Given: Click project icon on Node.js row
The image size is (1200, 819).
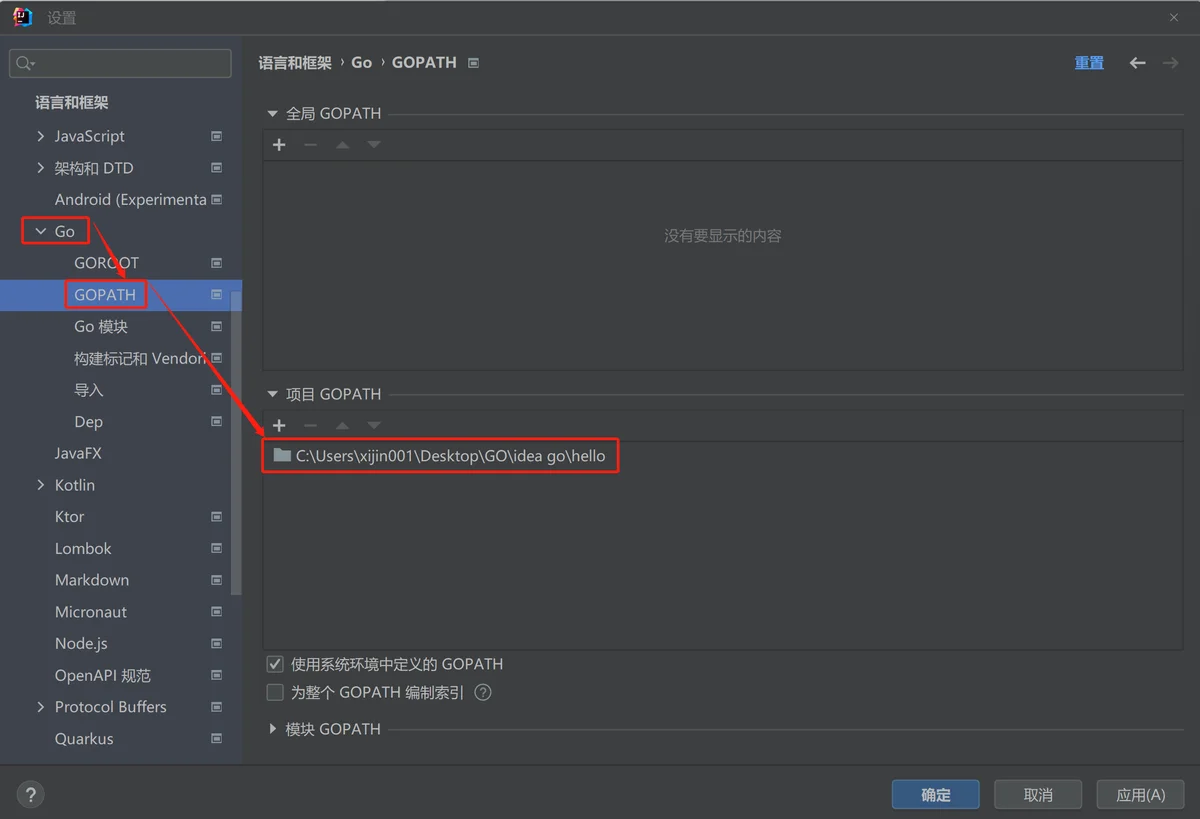Looking at the screenshot, I should click(x=217, y=643).
